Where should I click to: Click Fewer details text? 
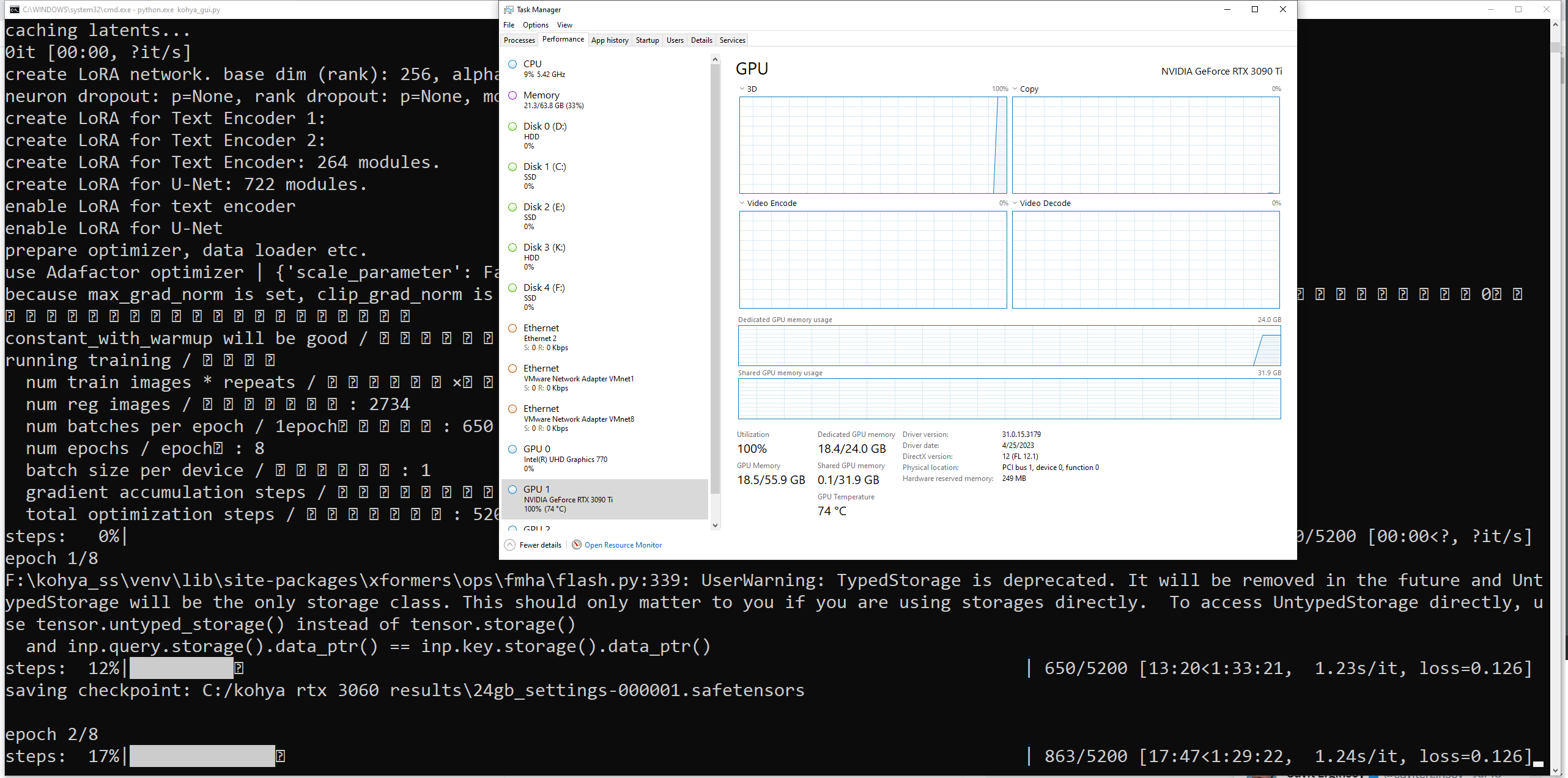click(540, 545)
